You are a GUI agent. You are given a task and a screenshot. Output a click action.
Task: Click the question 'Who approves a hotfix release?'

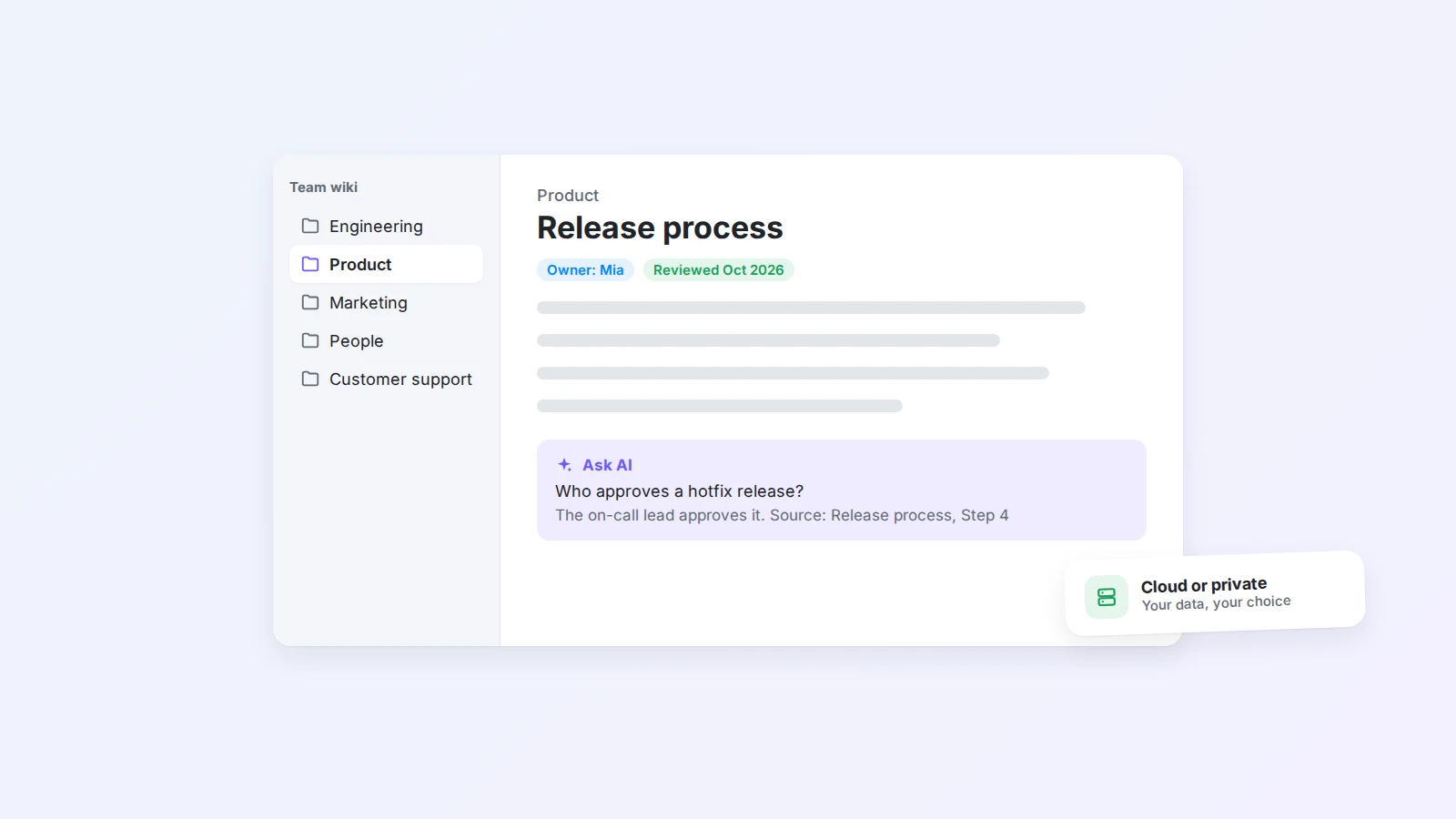[680, 491]
